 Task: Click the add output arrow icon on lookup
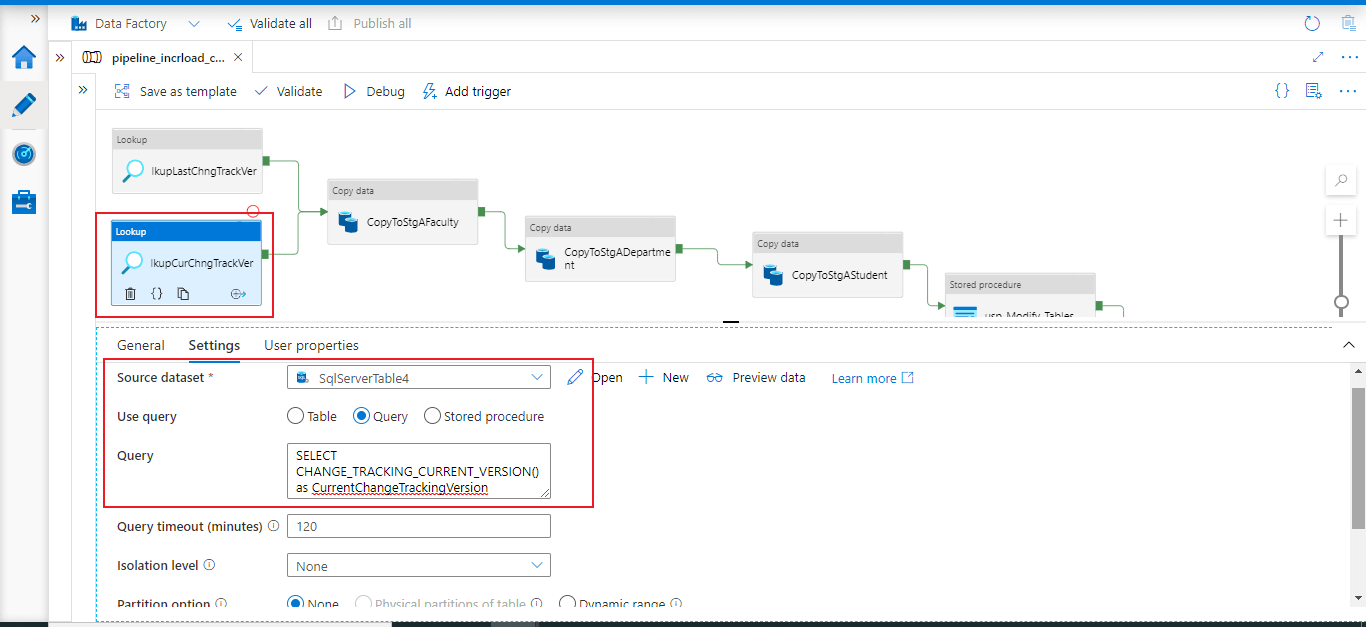tap(238, 294)
